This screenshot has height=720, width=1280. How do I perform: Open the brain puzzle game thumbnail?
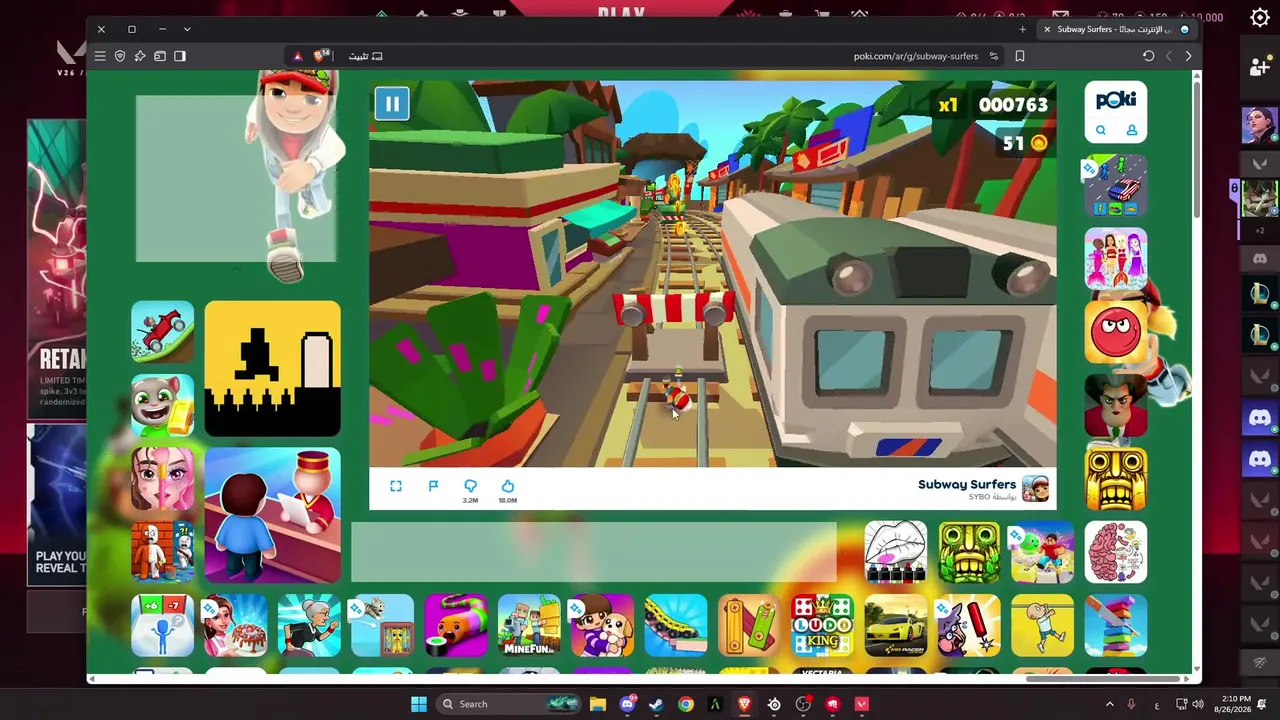1116,551
